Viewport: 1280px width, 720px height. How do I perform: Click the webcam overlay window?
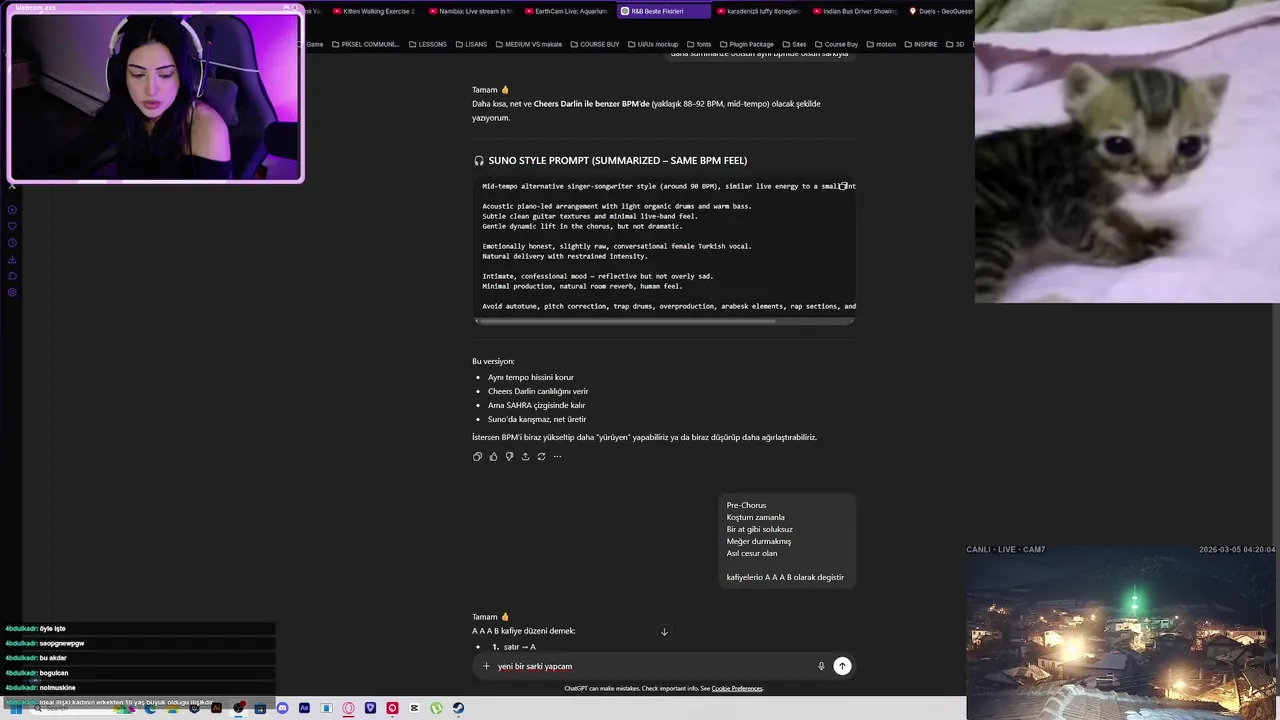[x=155, y=93]
